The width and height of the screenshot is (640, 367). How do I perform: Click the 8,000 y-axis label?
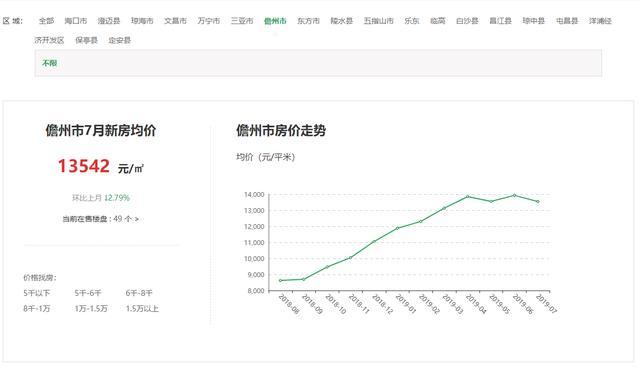256,291
